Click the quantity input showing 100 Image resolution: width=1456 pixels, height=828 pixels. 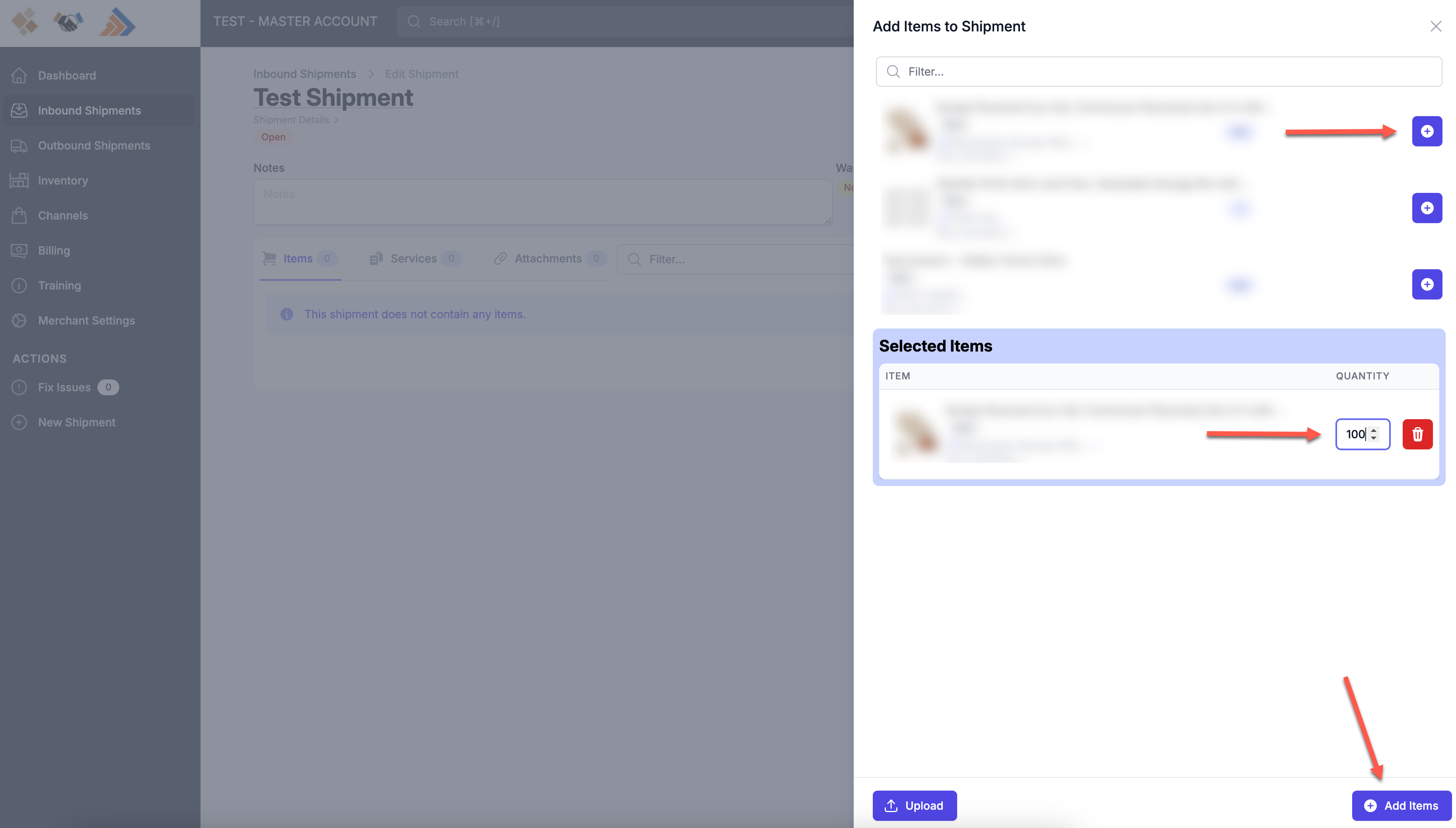click(1355, 434)
